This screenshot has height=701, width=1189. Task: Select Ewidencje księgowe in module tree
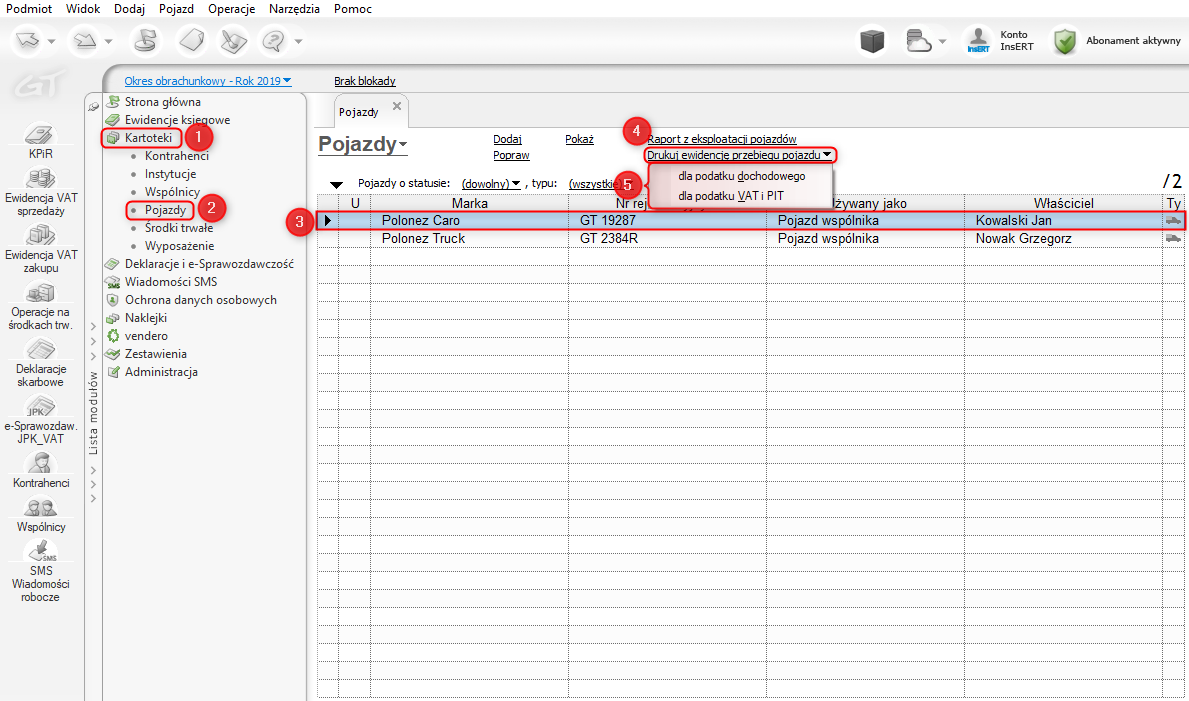[x=177, y=120]
